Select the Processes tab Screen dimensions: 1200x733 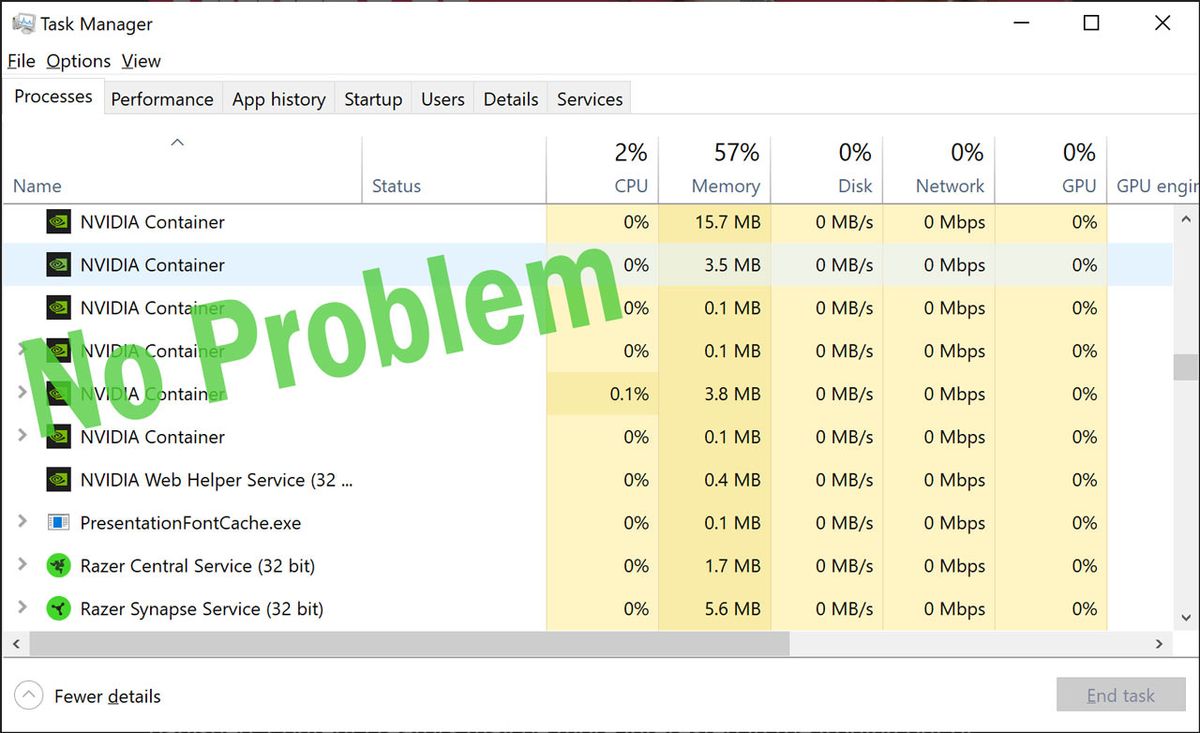click(x=53, y=96)
